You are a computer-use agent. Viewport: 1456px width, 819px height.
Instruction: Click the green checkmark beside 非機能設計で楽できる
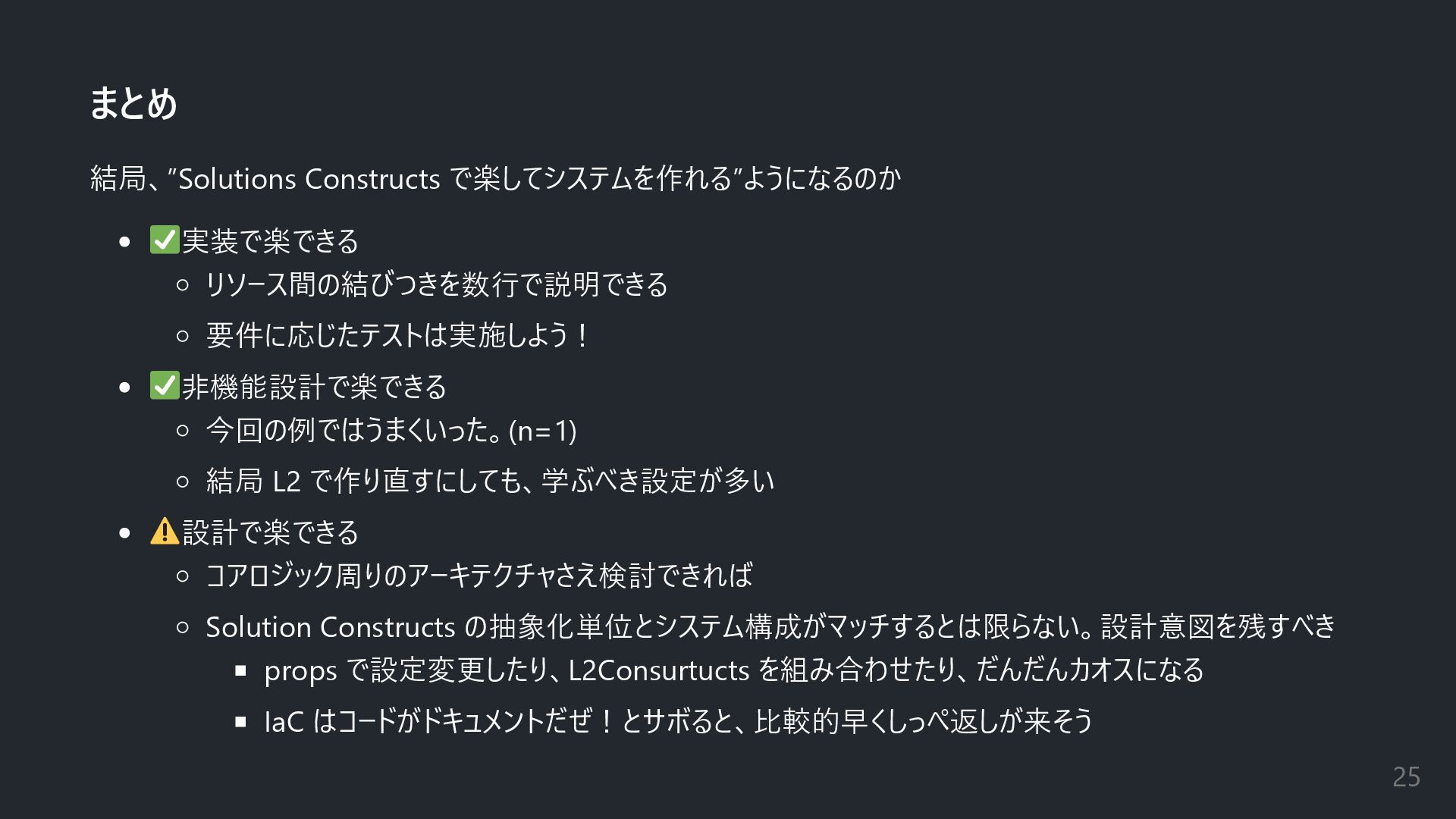click(165, 385)
